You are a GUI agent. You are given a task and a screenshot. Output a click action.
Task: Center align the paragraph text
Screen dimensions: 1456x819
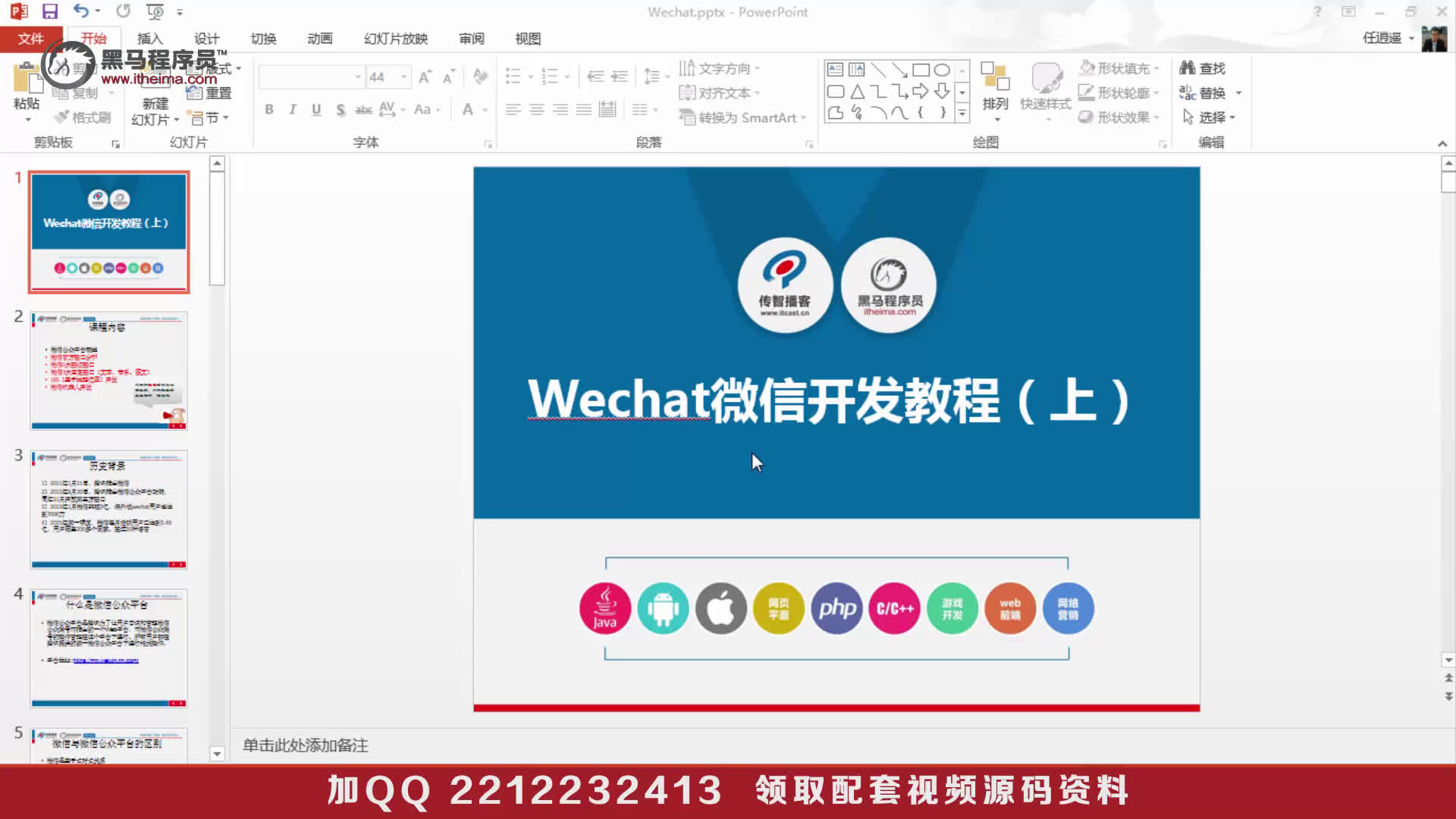point(537,110)
